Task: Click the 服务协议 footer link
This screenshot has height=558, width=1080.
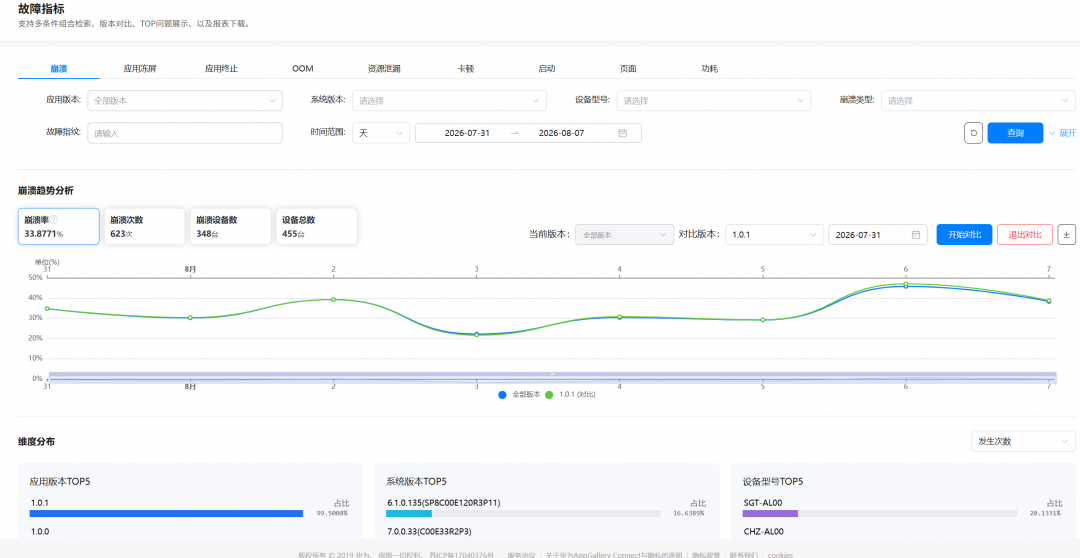Action: (x=521, y=555)
